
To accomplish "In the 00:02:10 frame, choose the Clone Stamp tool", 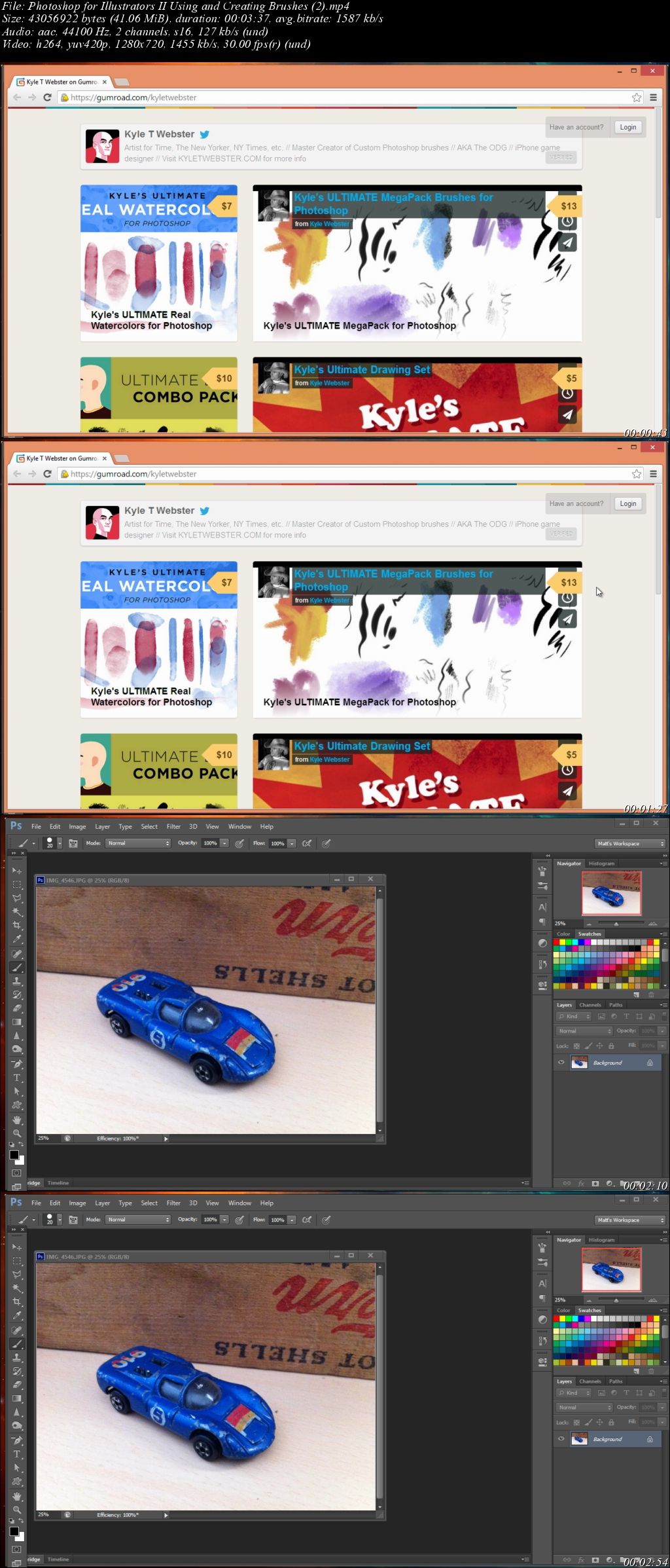I will [17, 981].
